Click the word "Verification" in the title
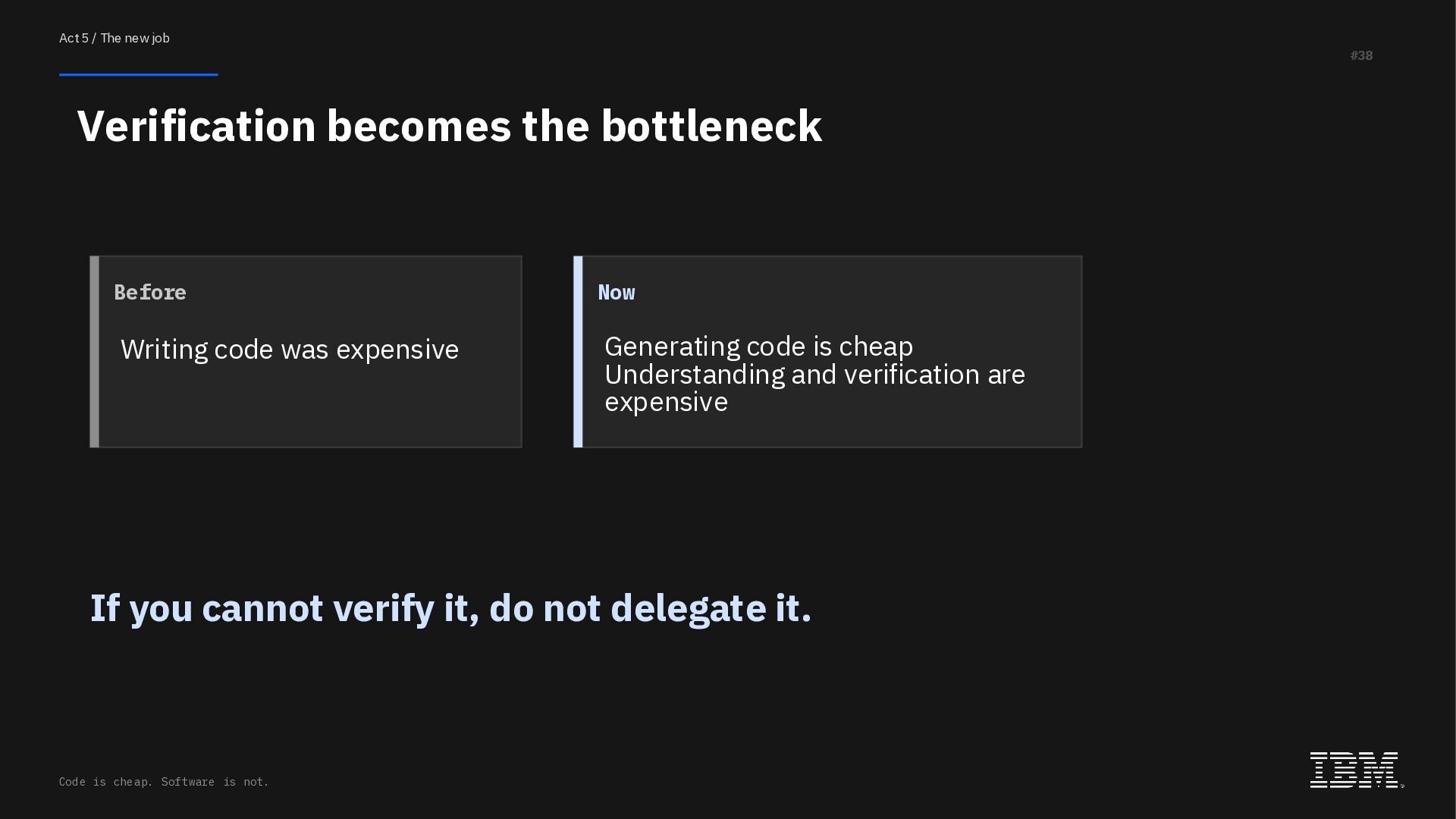This screenshot has width=1456, height=819. point(196,126)
